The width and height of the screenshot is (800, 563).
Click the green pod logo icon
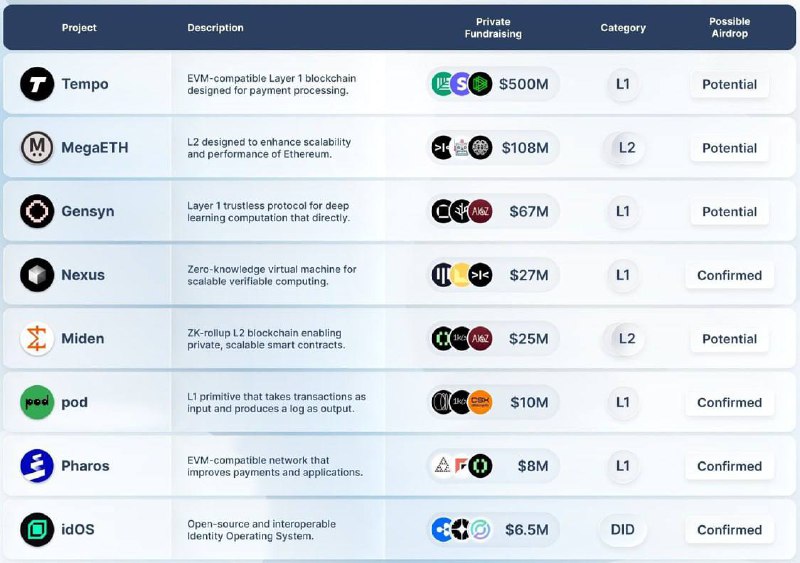tap(37, 402)
